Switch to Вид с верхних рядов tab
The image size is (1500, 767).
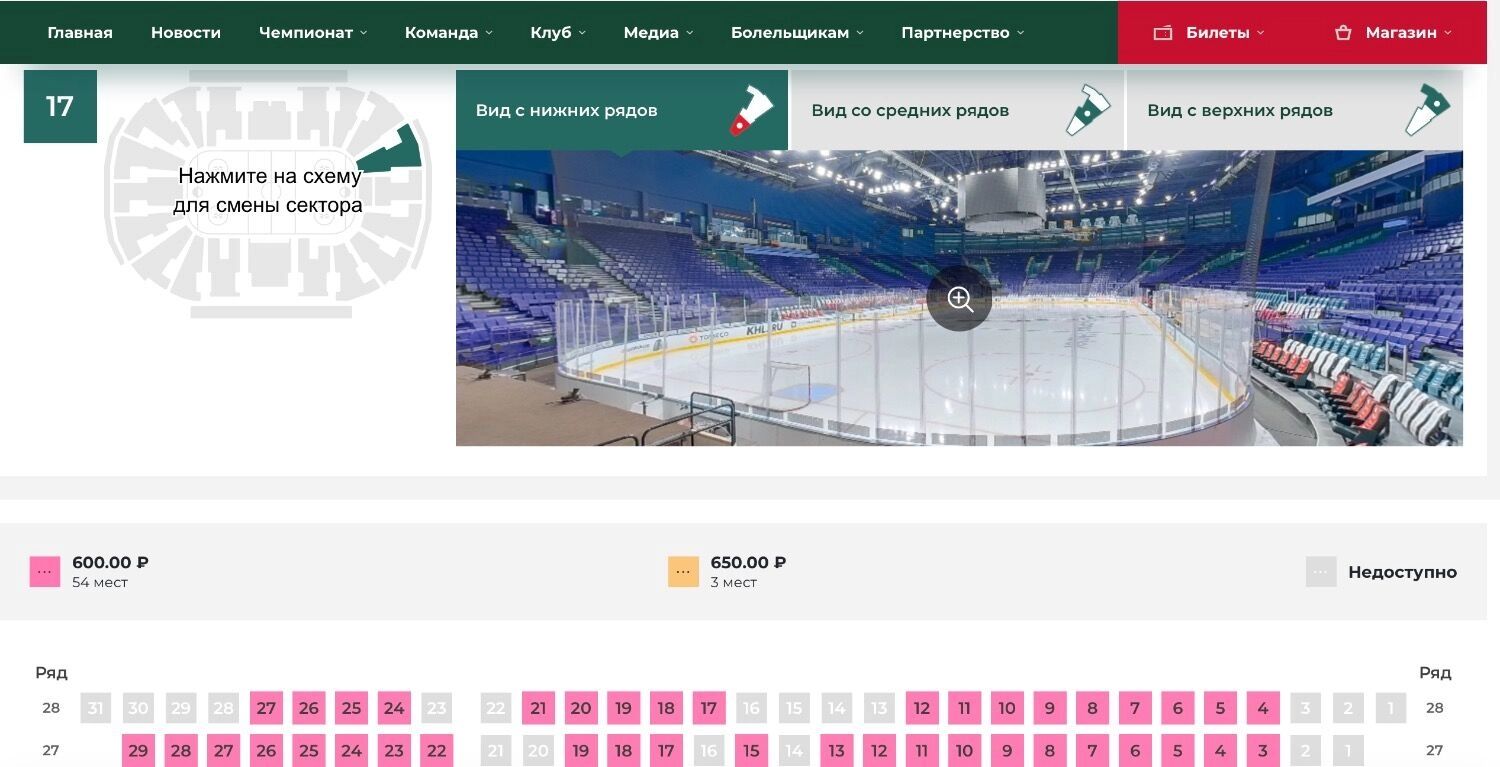(x=1240, y=110)
